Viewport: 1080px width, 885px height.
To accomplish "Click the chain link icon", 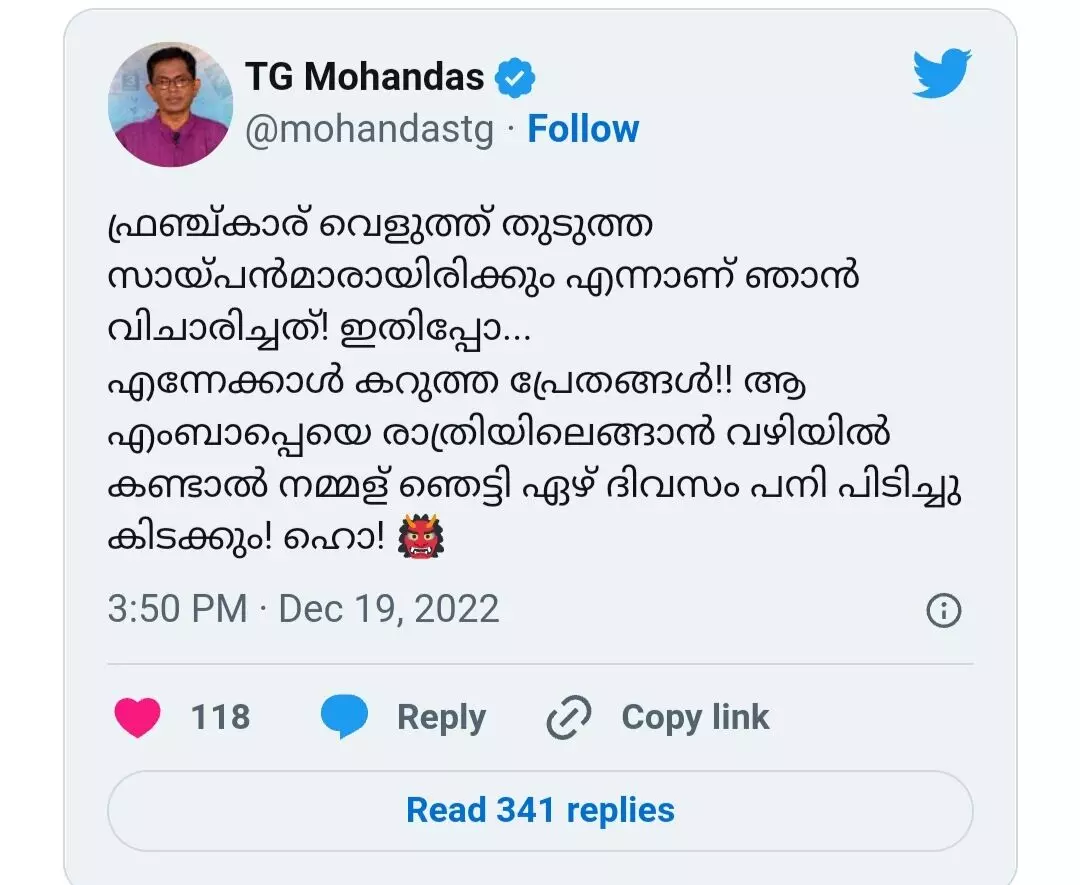I will tap(570, 717).
